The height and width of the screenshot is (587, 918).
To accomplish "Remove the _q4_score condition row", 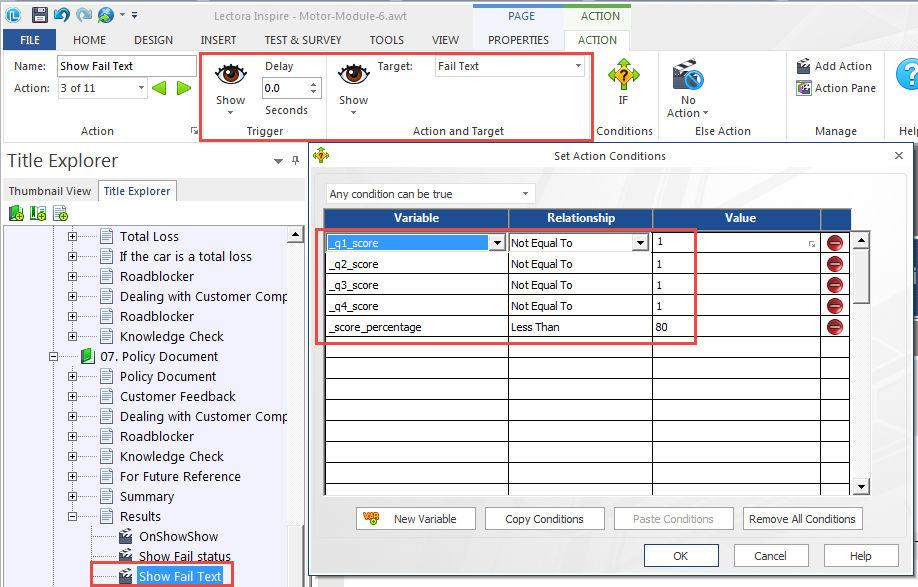I will (x=835, y=306).
